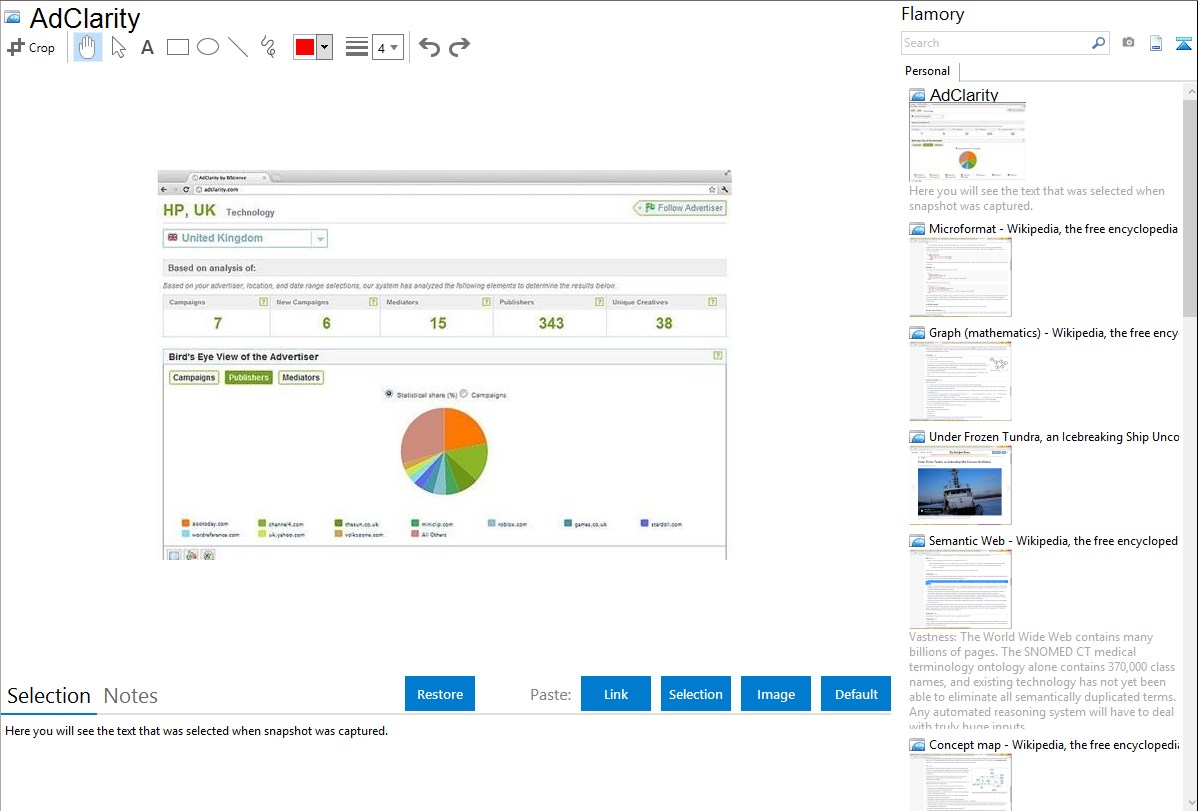Click the Default paste button
This screenshot has height=811, width=1198.
856,694
